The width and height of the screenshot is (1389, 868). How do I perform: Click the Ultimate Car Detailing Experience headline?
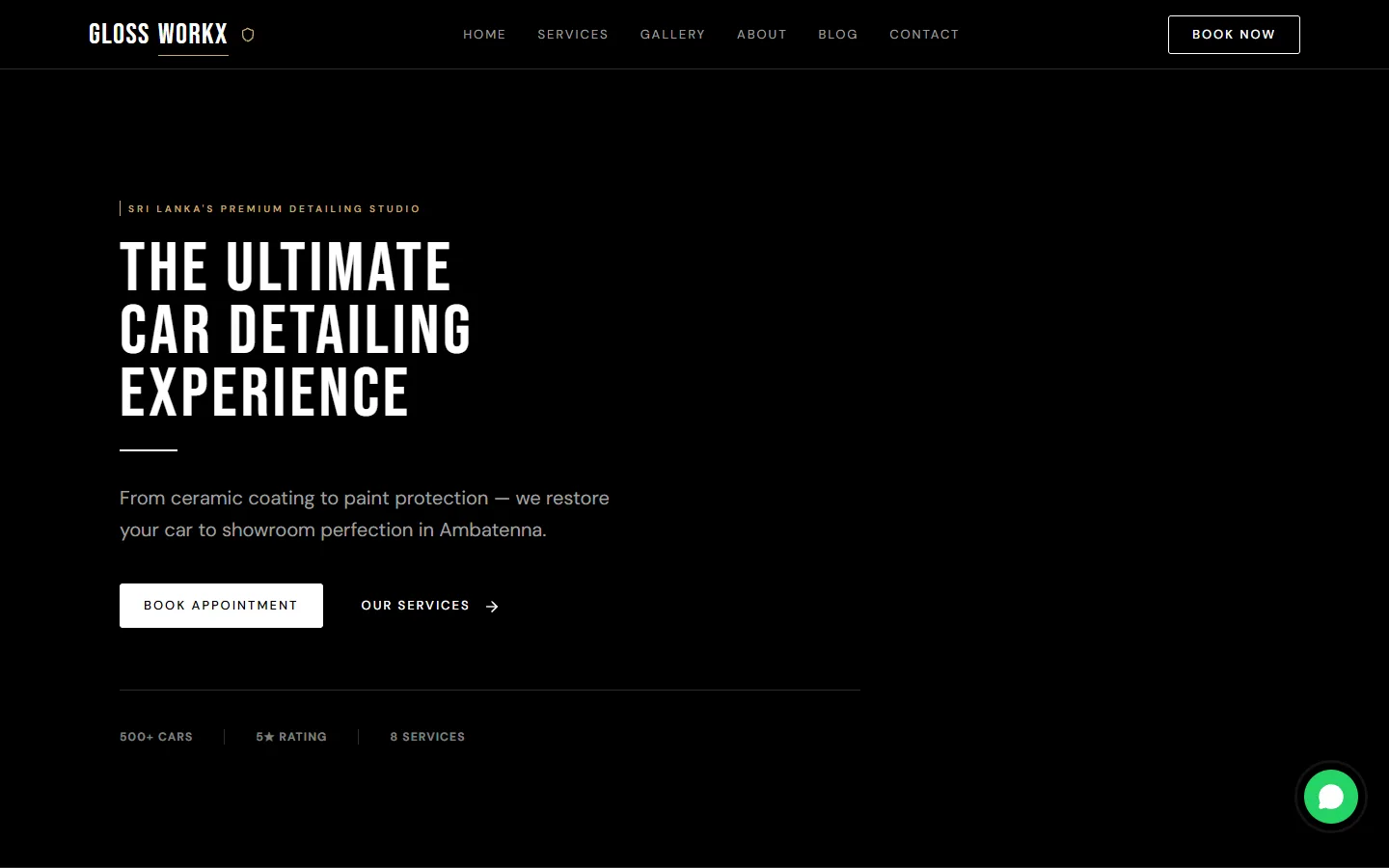coord(295,330)
